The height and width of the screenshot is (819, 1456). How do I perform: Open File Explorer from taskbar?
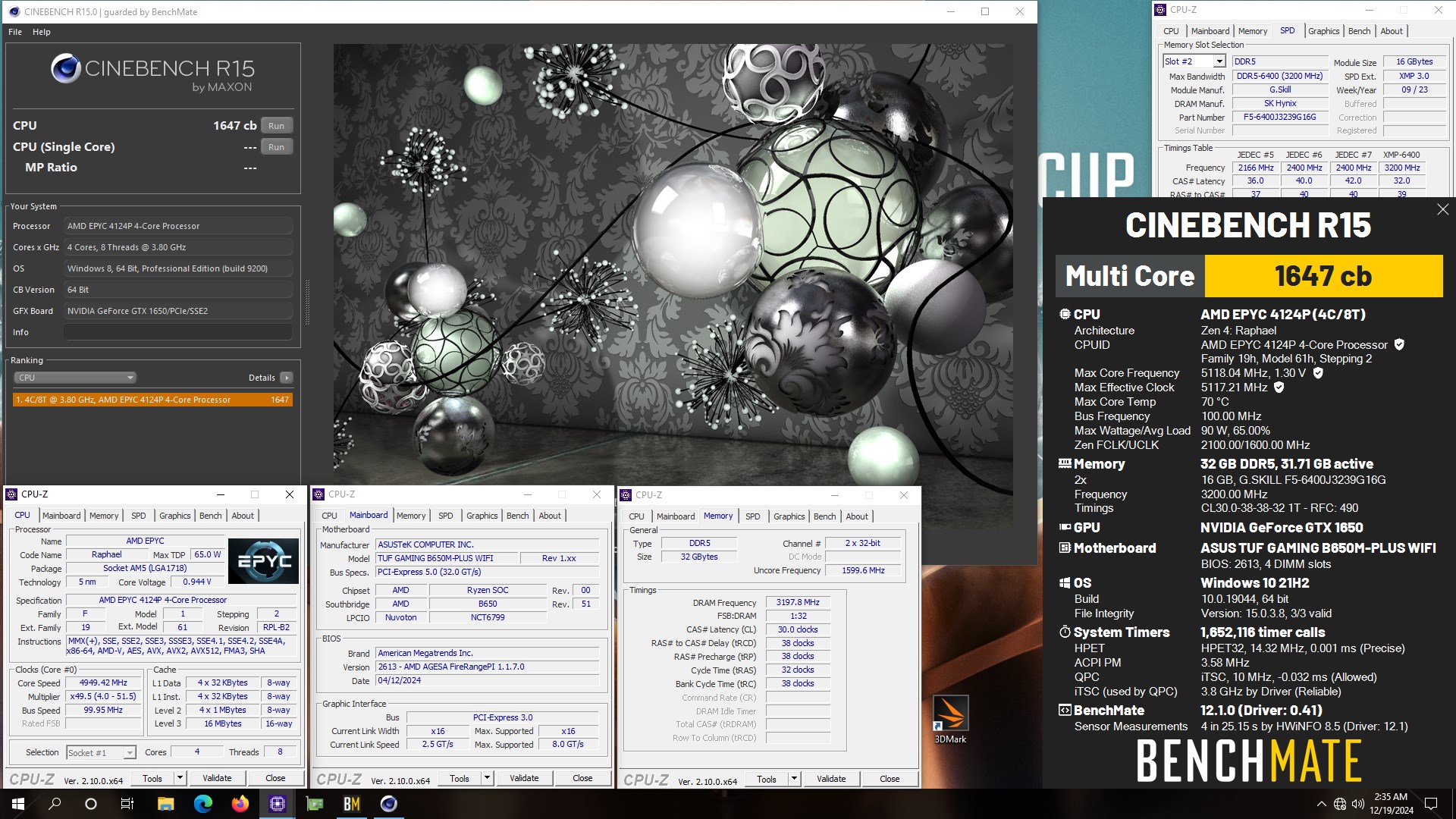coord(165,804)
